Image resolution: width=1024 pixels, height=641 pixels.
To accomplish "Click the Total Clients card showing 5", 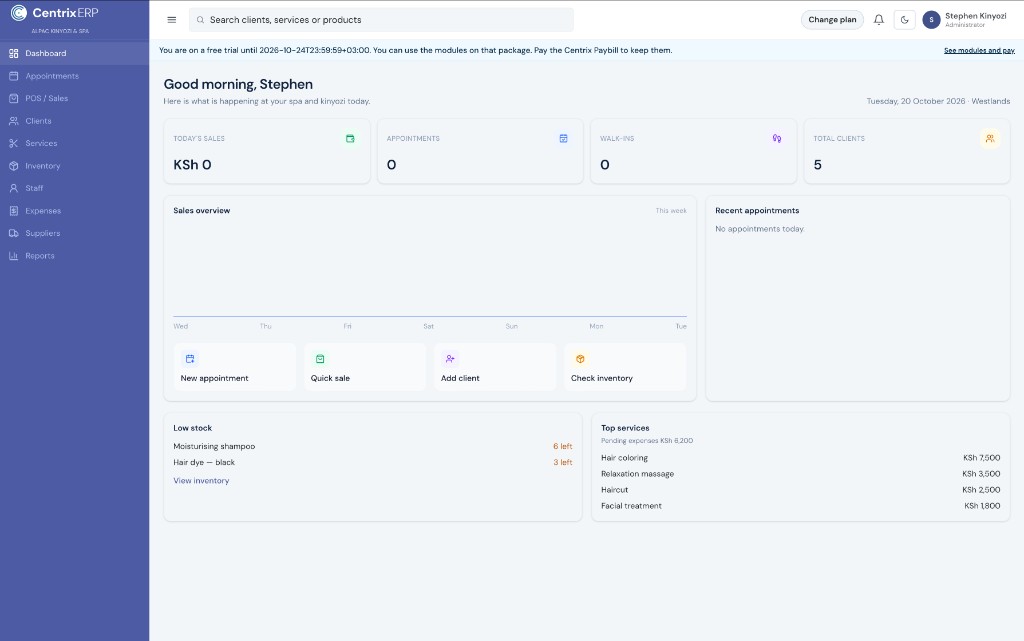I will pos(907,151).
